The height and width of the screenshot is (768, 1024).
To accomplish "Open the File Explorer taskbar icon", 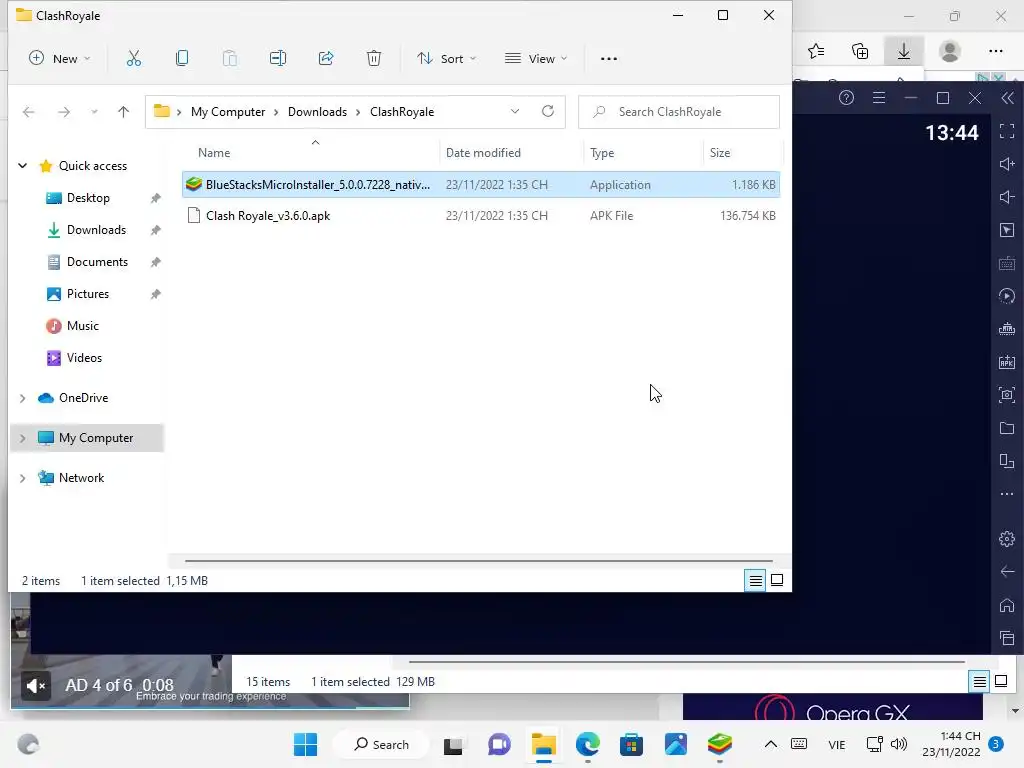I will [543, 744].
